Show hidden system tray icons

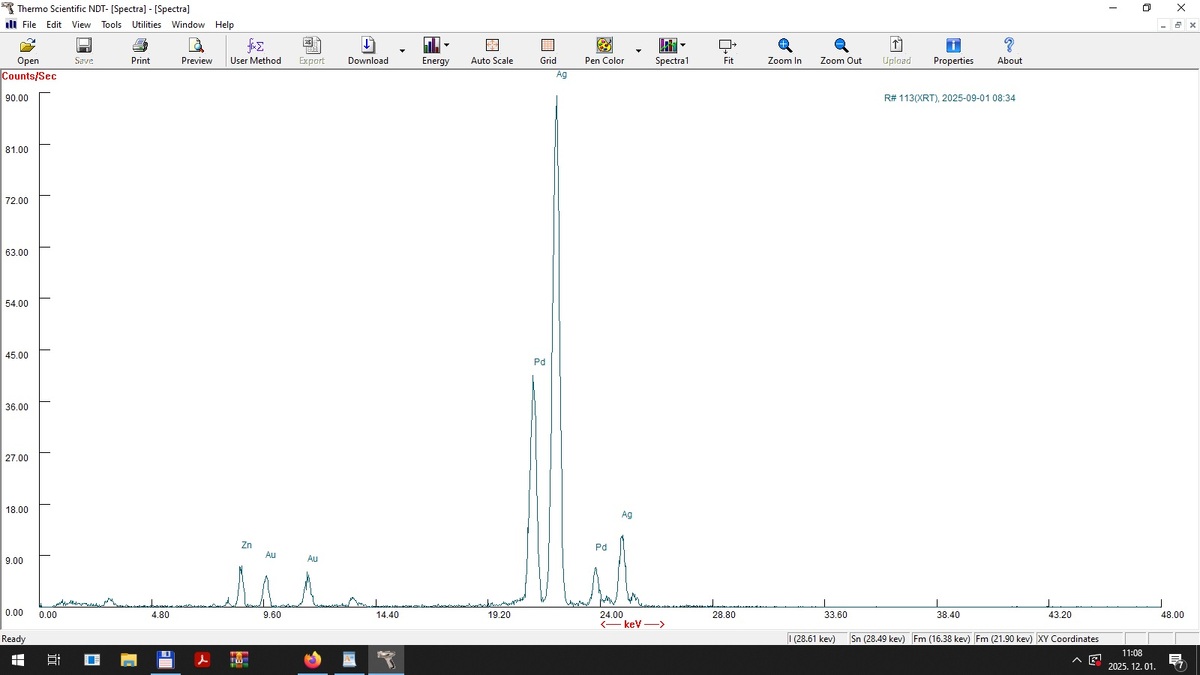(1076, 660)
